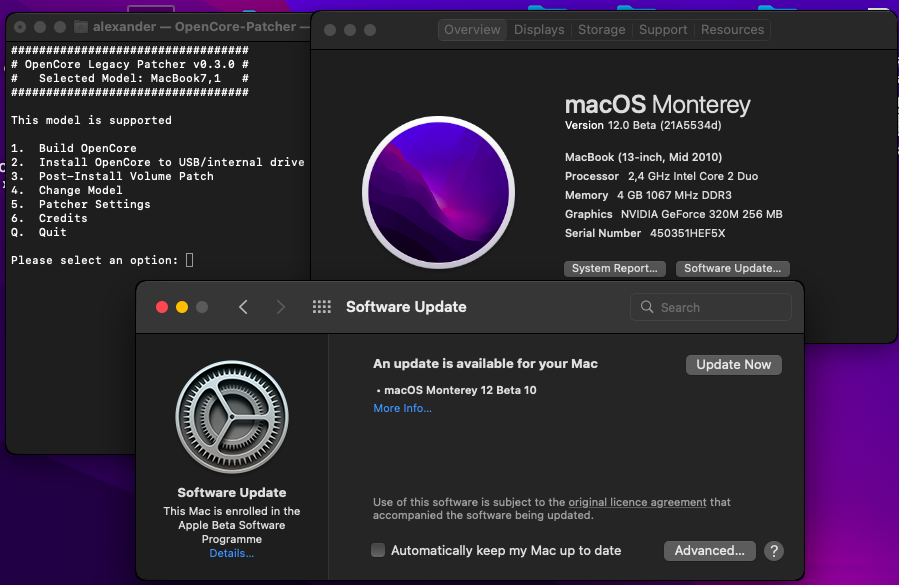
Task: Click the help question mark button
Action: tap(774, 551)
